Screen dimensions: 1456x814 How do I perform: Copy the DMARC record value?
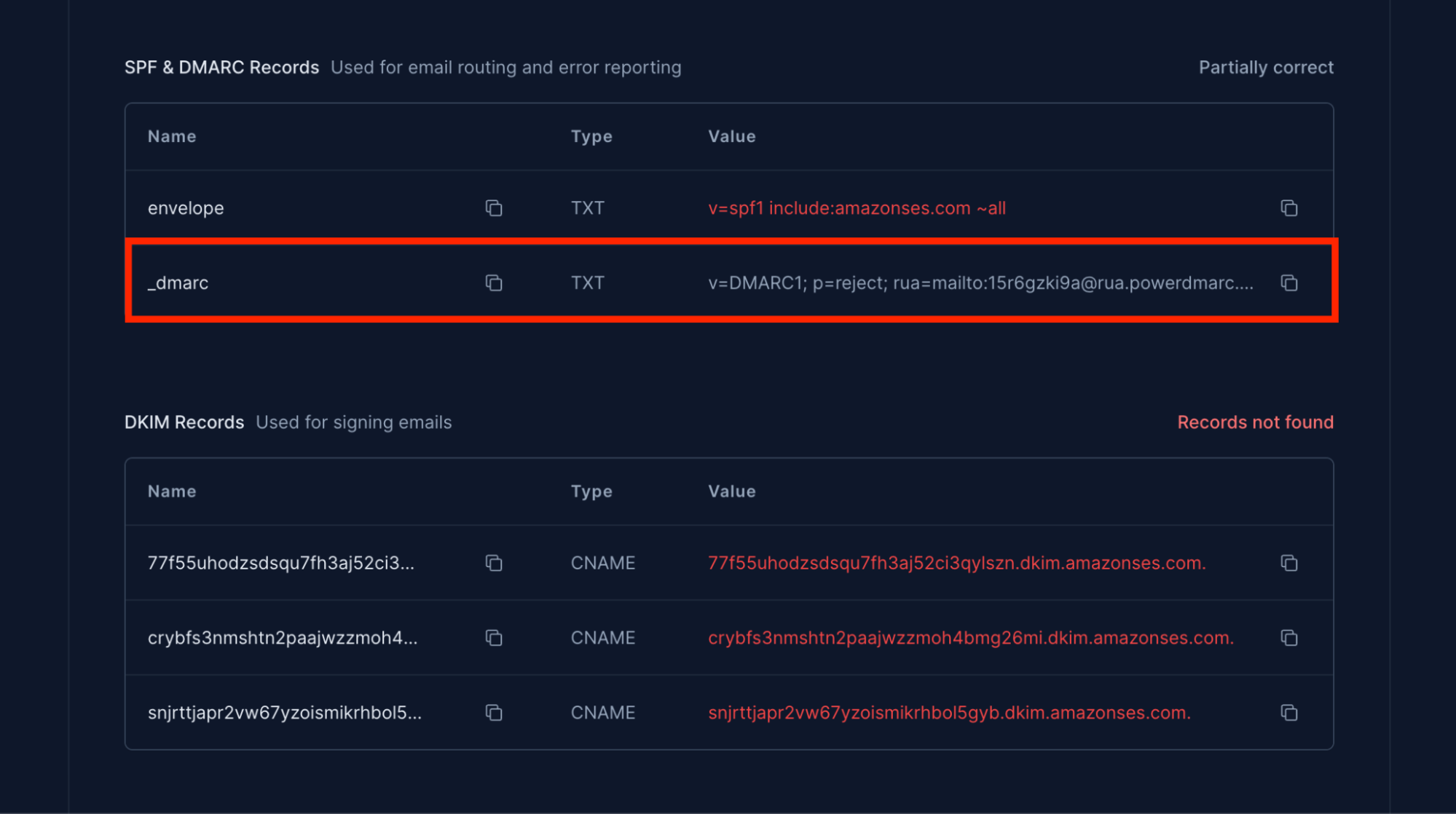coord(1288,283)
